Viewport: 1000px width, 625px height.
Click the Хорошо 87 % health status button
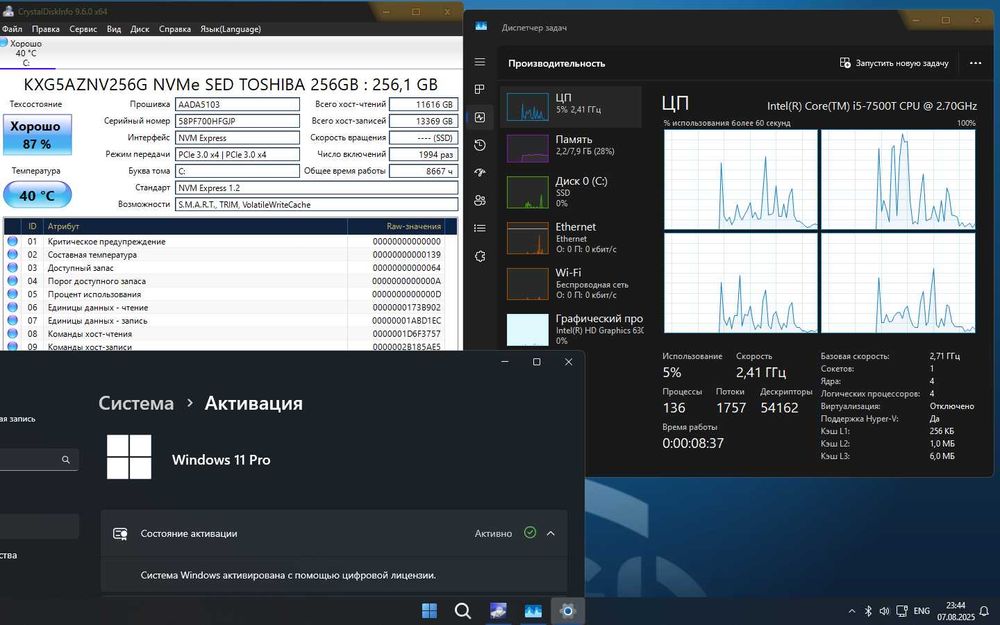point(37,135)
